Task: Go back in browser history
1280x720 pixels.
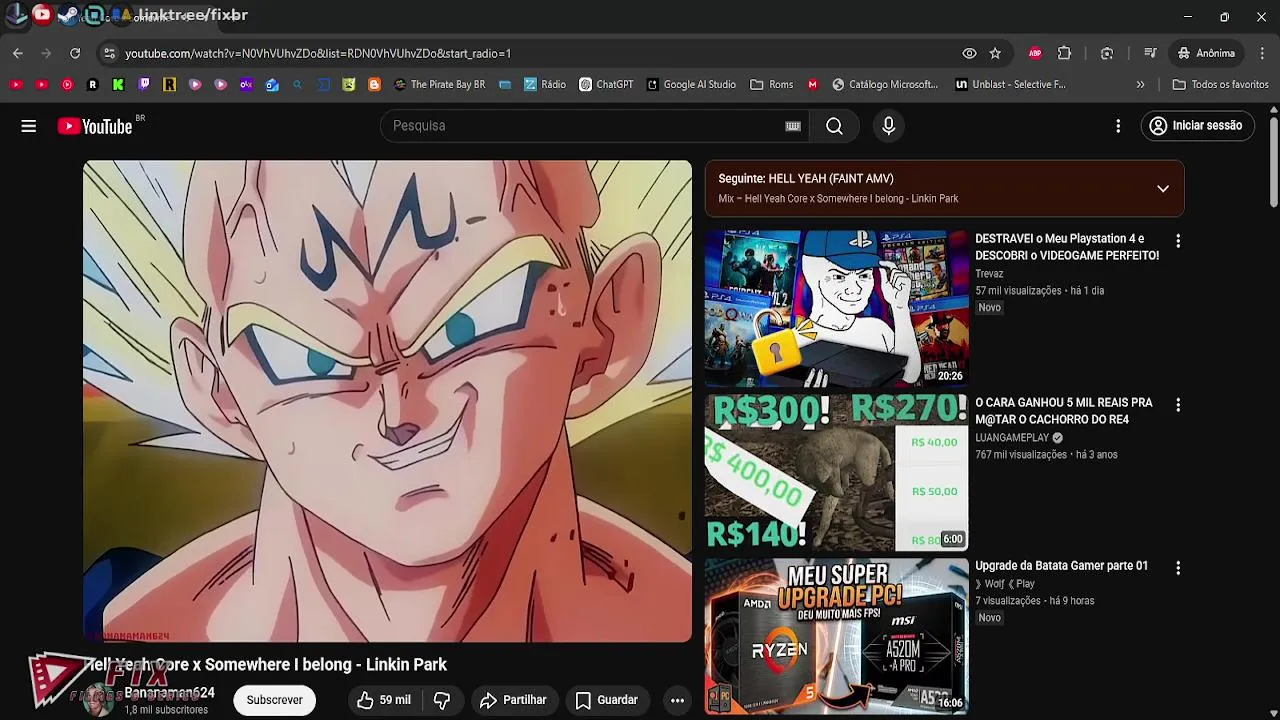Action: tap(18, 53)
